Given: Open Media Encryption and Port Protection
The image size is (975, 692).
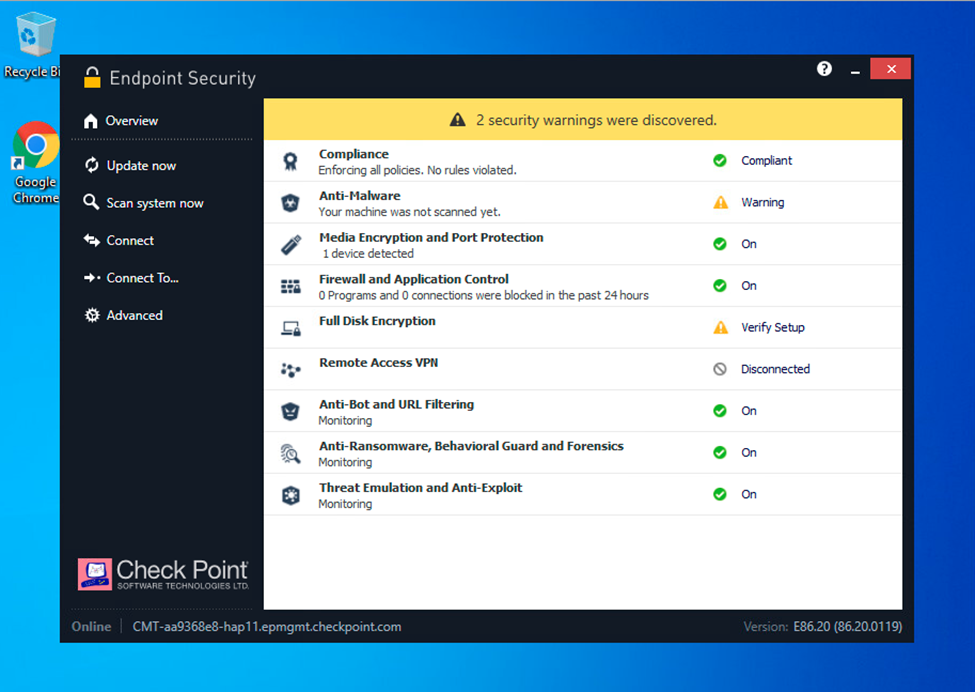Looking at the screenshot, I should click(431, 238).
